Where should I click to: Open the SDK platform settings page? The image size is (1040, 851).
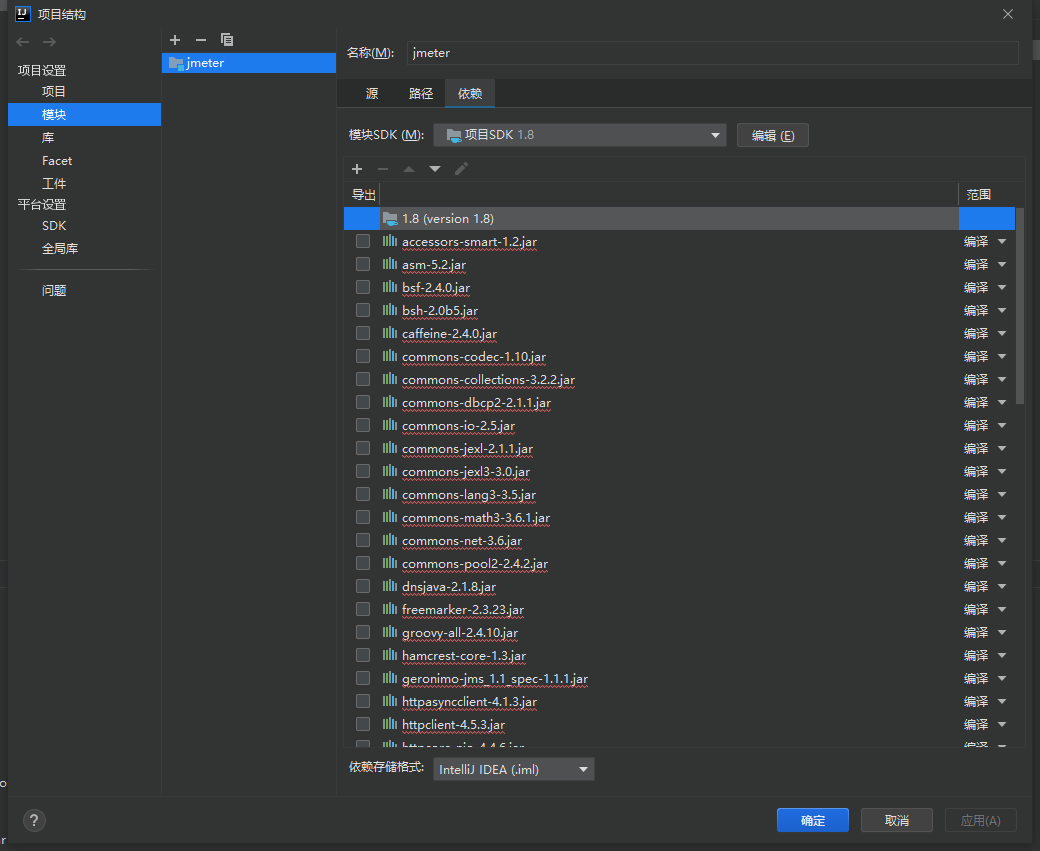pos(54,226)
